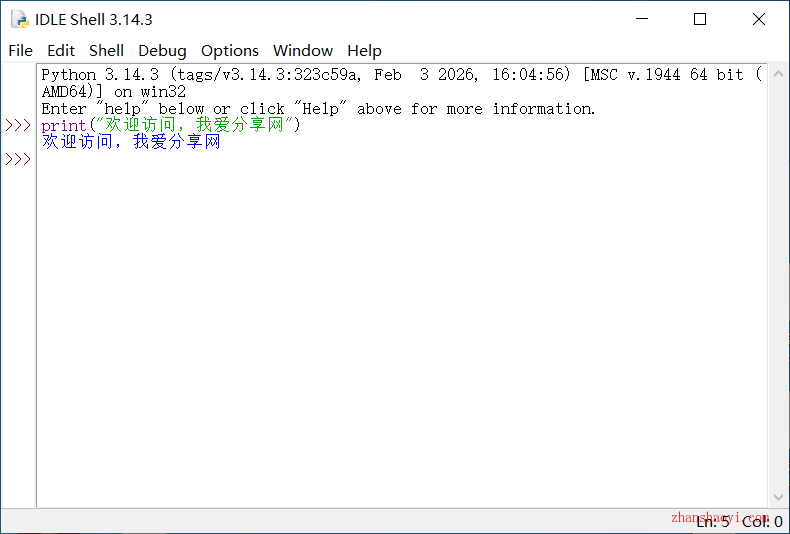Image resolution: width=790 pixels, height=534 pixels.
Task: Click the blue output line 欢迎访问，我爱分享网
Action: tap(131, 142)
